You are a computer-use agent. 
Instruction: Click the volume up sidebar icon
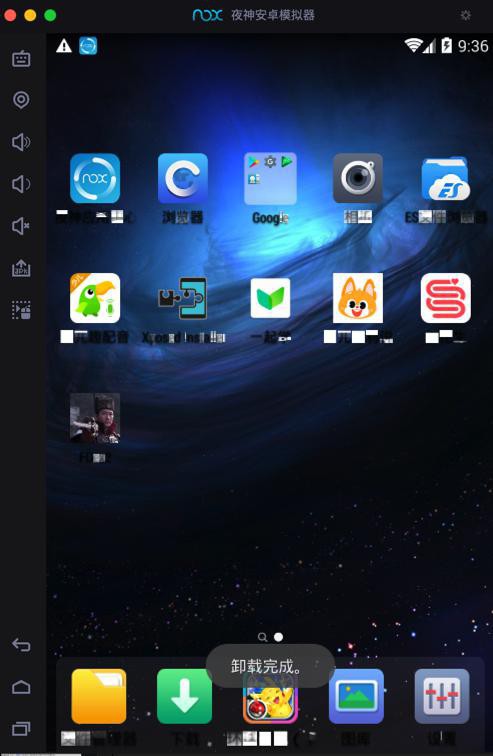click(x=21, y=142)
